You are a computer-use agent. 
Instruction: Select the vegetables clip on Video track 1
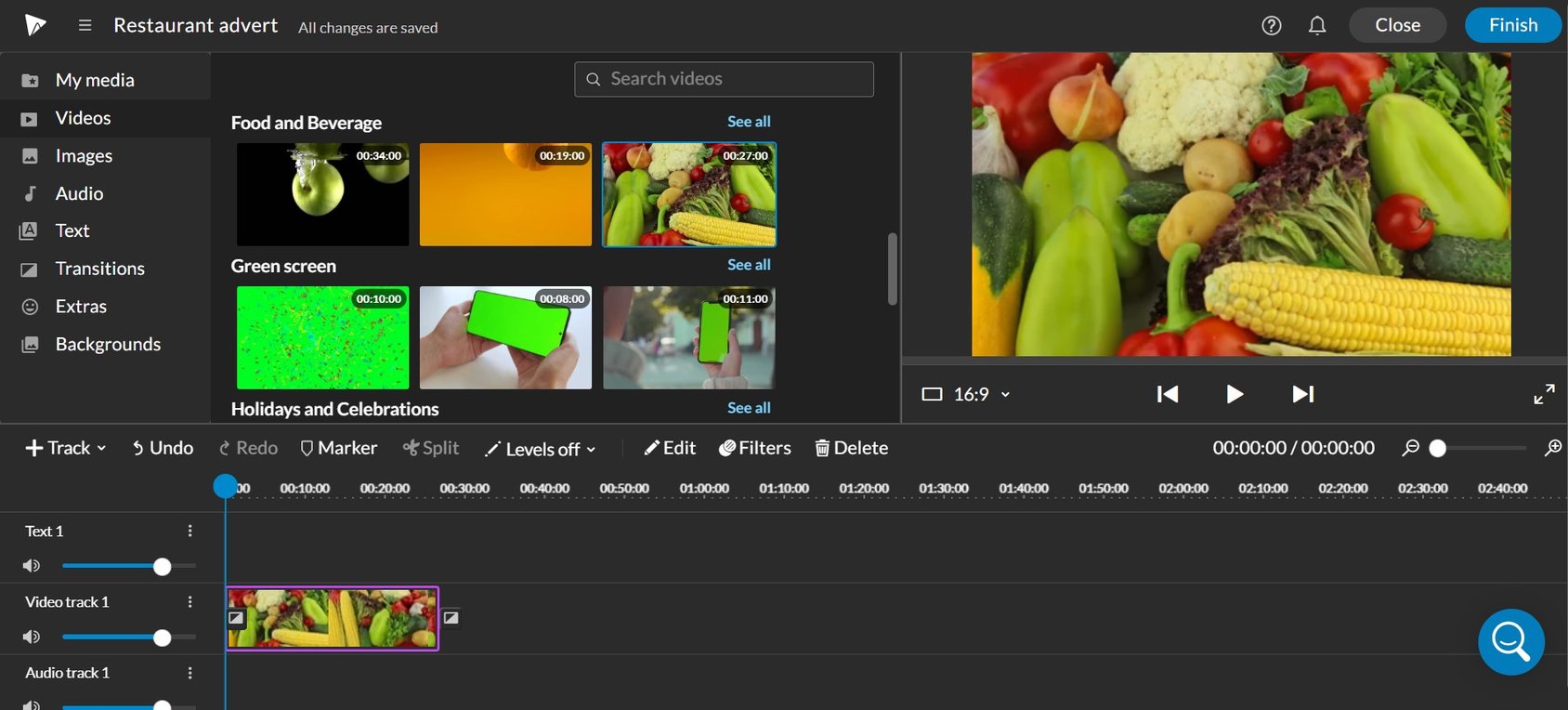point(333,618)
